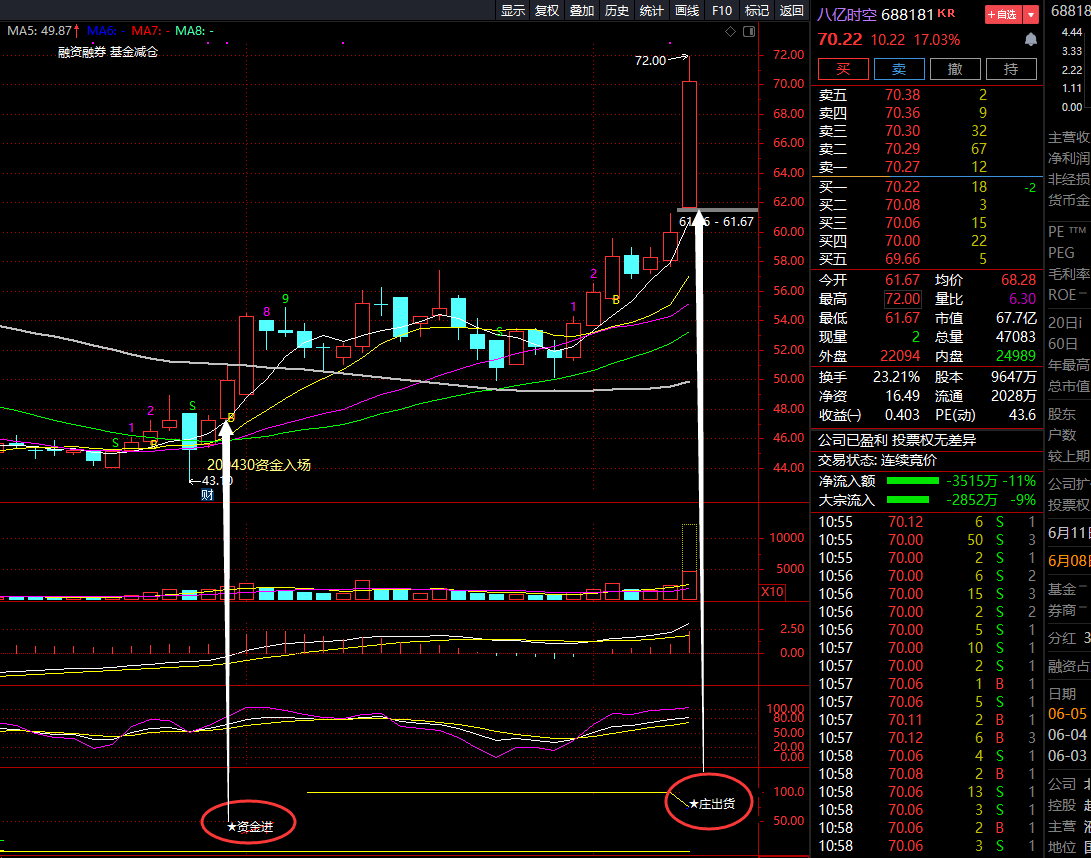Click the 06-05 date on right panel
The width and height of the screenshot is (1091, 858).
1067,714
